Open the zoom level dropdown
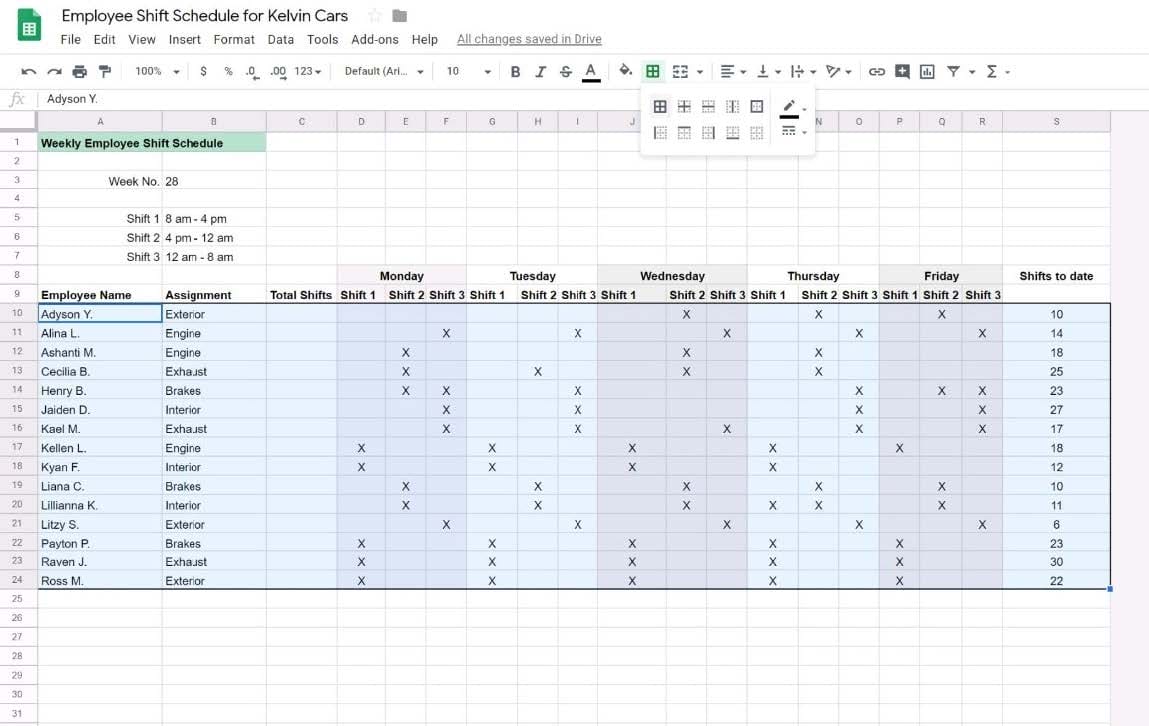 (x=158, y=71)
